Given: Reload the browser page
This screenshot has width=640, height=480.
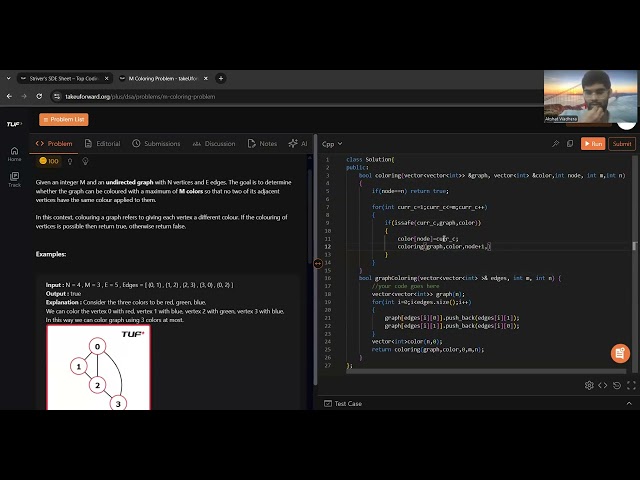Looking at the screenshot, I should [x=39, y=96].
